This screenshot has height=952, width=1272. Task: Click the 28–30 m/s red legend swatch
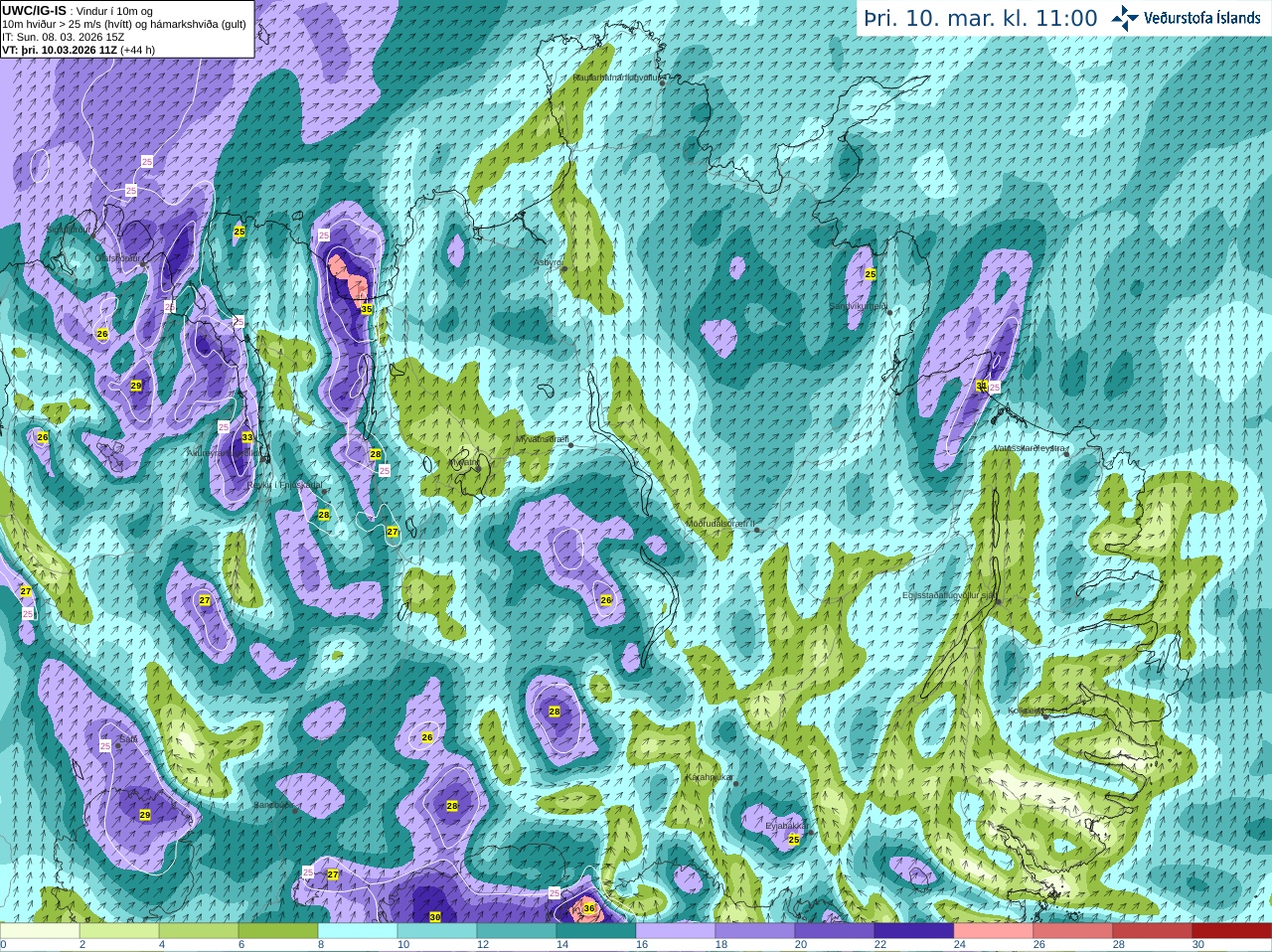[1153, 931]
